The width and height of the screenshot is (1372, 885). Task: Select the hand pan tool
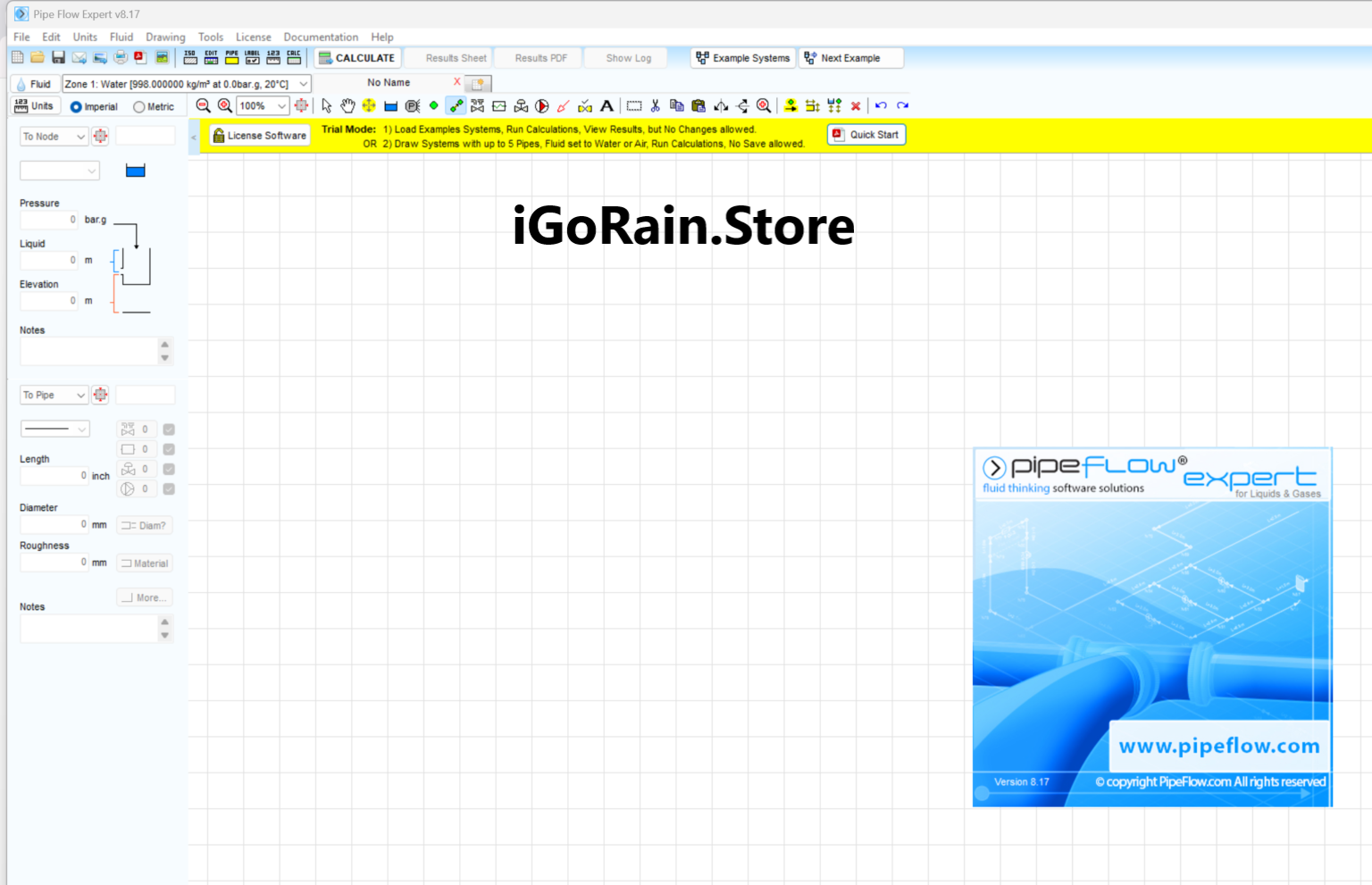[347, 105]
